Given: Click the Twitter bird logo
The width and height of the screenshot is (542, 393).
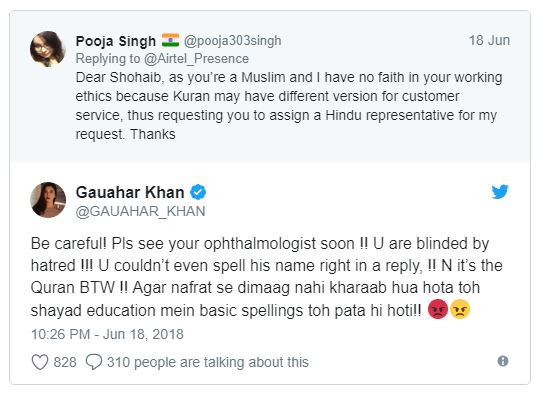Looking at the screenshot, I should [x=500, y=191].
